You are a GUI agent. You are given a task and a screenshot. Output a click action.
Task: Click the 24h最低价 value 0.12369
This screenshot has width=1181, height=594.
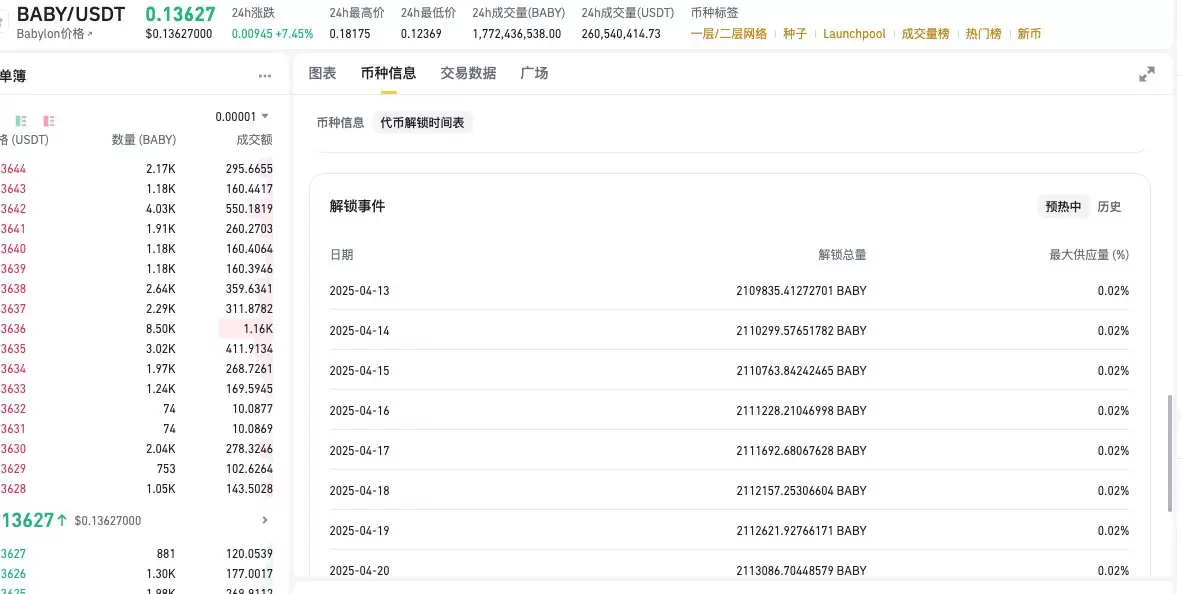point(421,34)
